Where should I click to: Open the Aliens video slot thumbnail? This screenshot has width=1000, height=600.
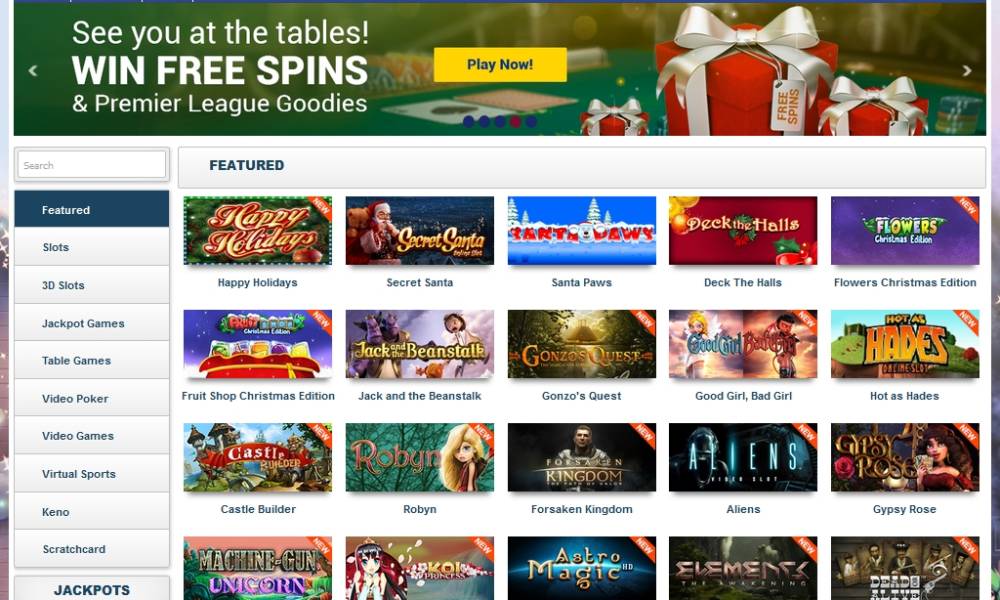click(x=743, y=457)
